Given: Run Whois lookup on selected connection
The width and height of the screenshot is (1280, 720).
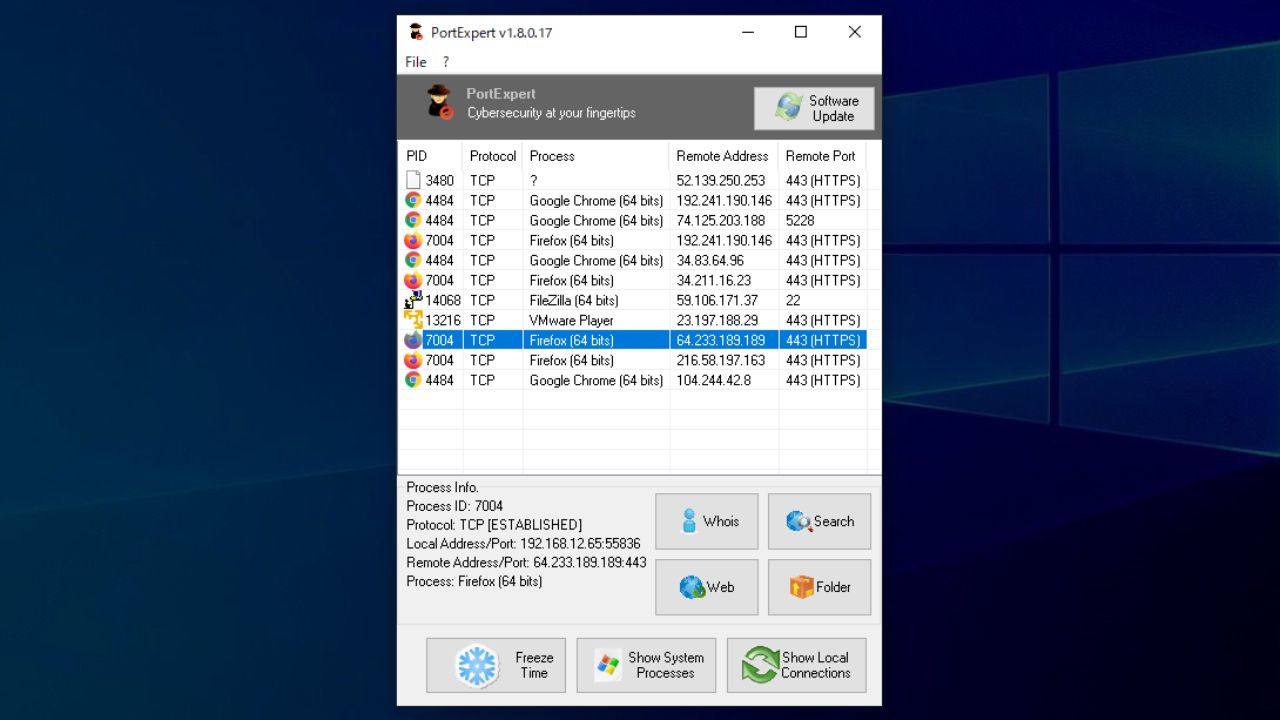Looking at the screenshot, I should (x=707, y=521).
